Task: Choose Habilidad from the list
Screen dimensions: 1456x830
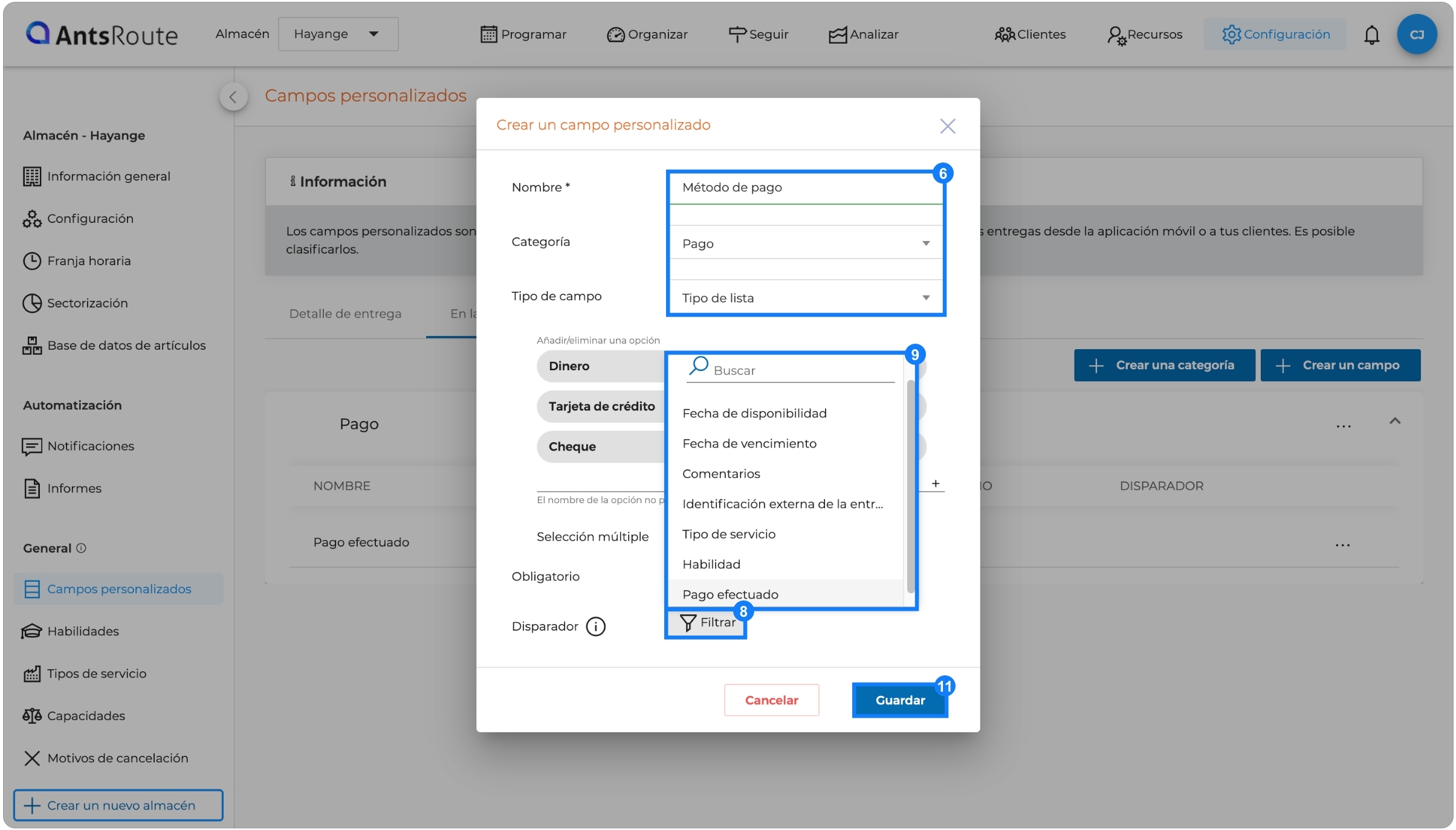Action: point(785,565)
